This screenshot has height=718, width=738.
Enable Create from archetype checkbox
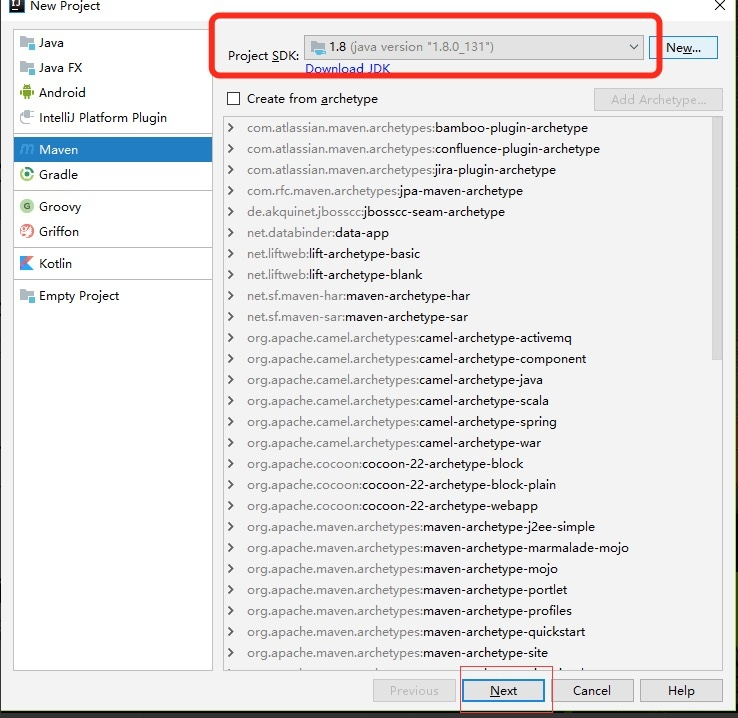233,99
